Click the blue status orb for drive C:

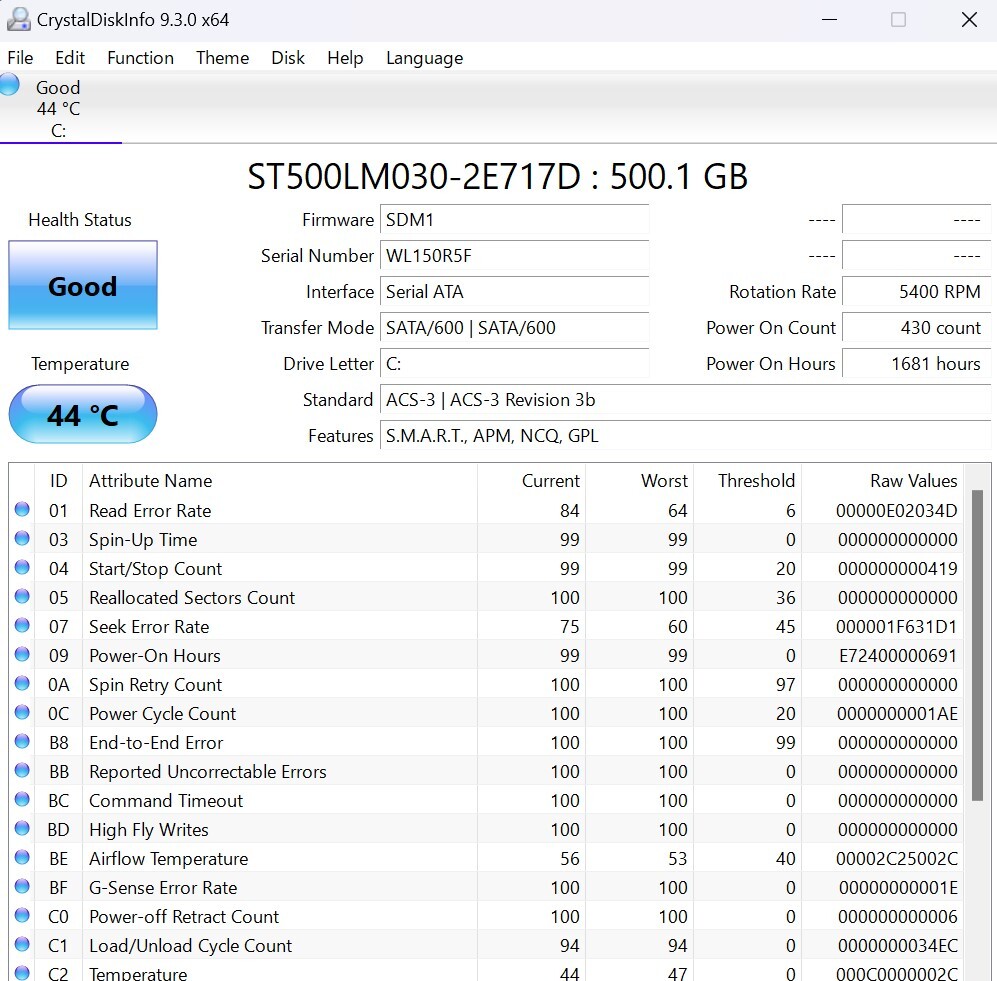pyautogui.click(x=9, y=85)
